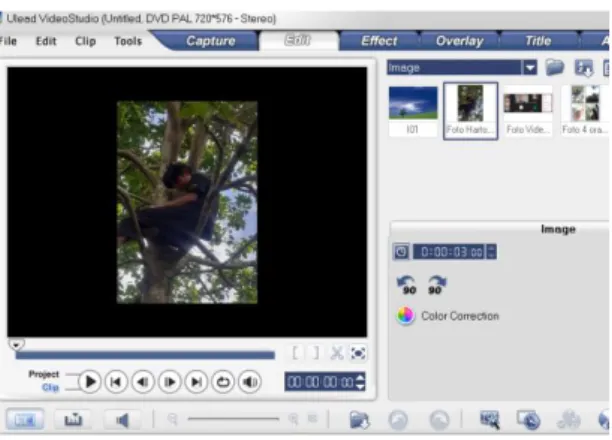Viewport: 612px width, 440px height.
Task: Click the Redo button in toolbar
Action: 439,420
